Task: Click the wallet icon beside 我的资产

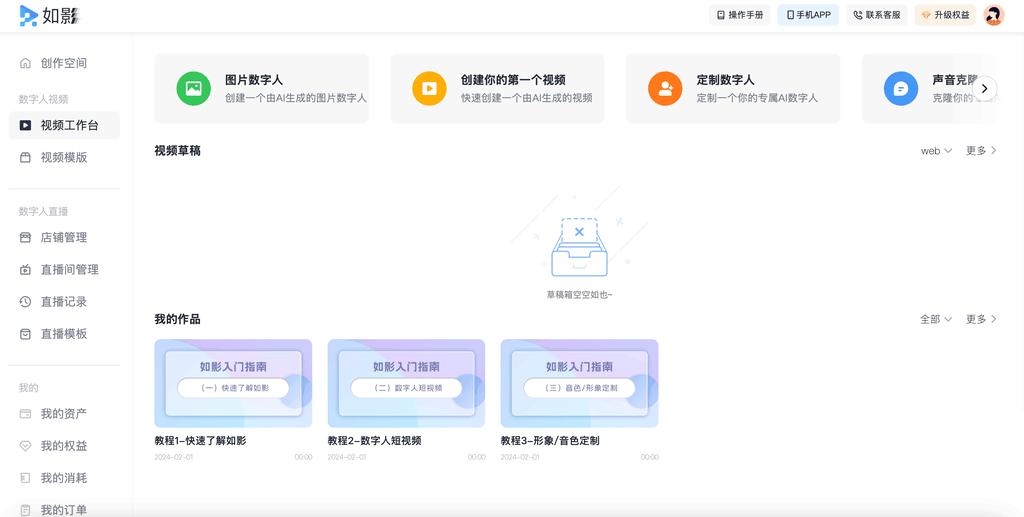Action: (x=25, y=414)
